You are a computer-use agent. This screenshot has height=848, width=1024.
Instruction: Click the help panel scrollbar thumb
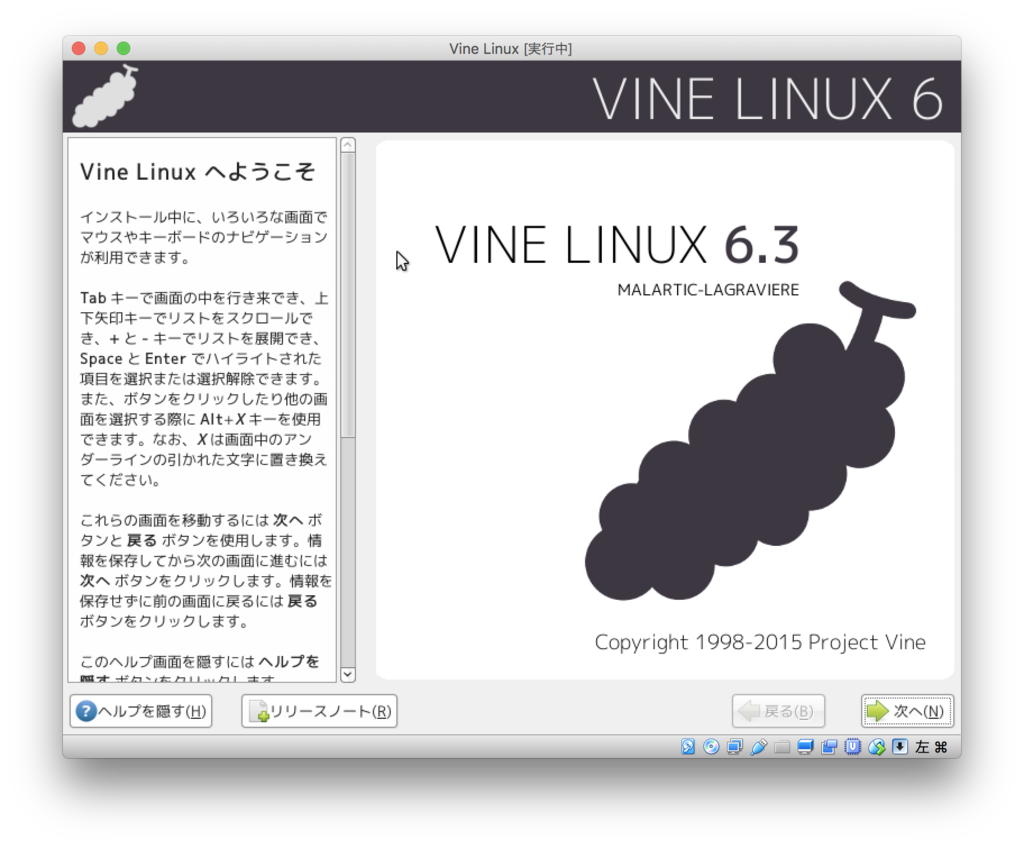pos(348,295)
